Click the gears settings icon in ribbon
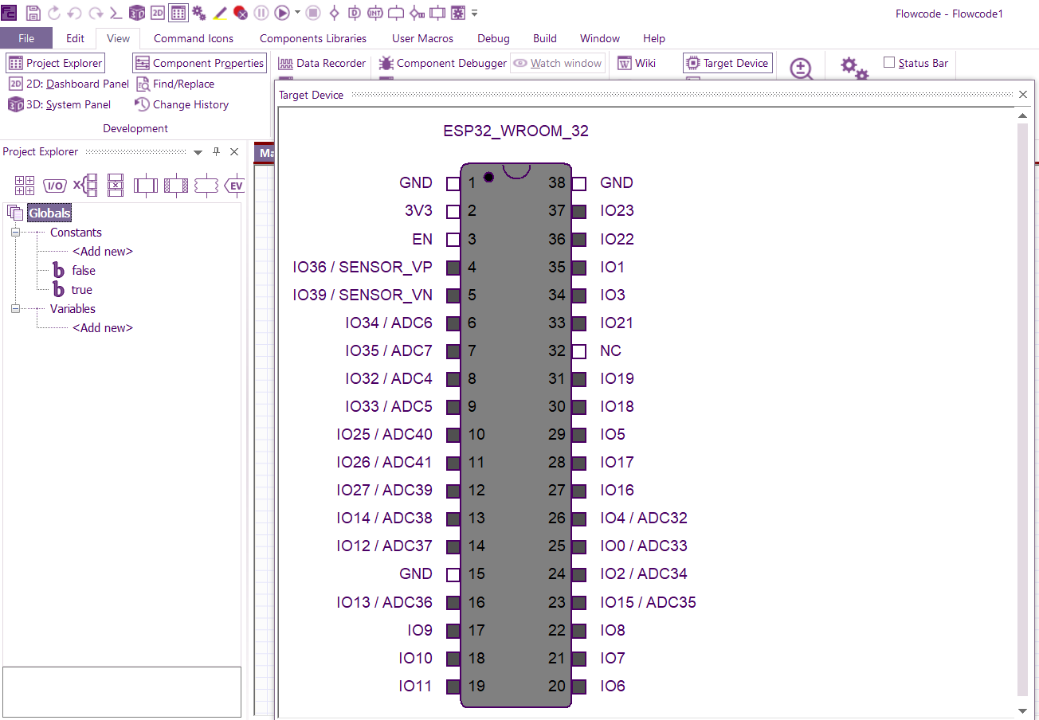The height and width of the screenshot is (720, 1039). [x=853, y=68]
